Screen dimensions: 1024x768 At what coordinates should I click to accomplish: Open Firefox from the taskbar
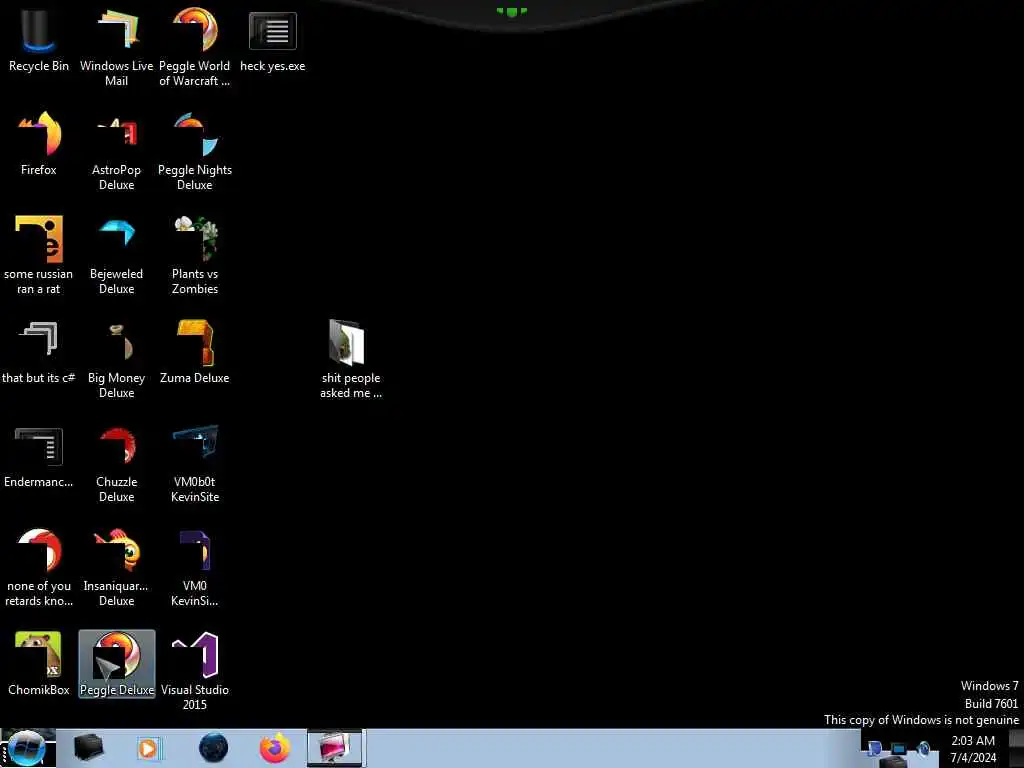coord(275,748)
